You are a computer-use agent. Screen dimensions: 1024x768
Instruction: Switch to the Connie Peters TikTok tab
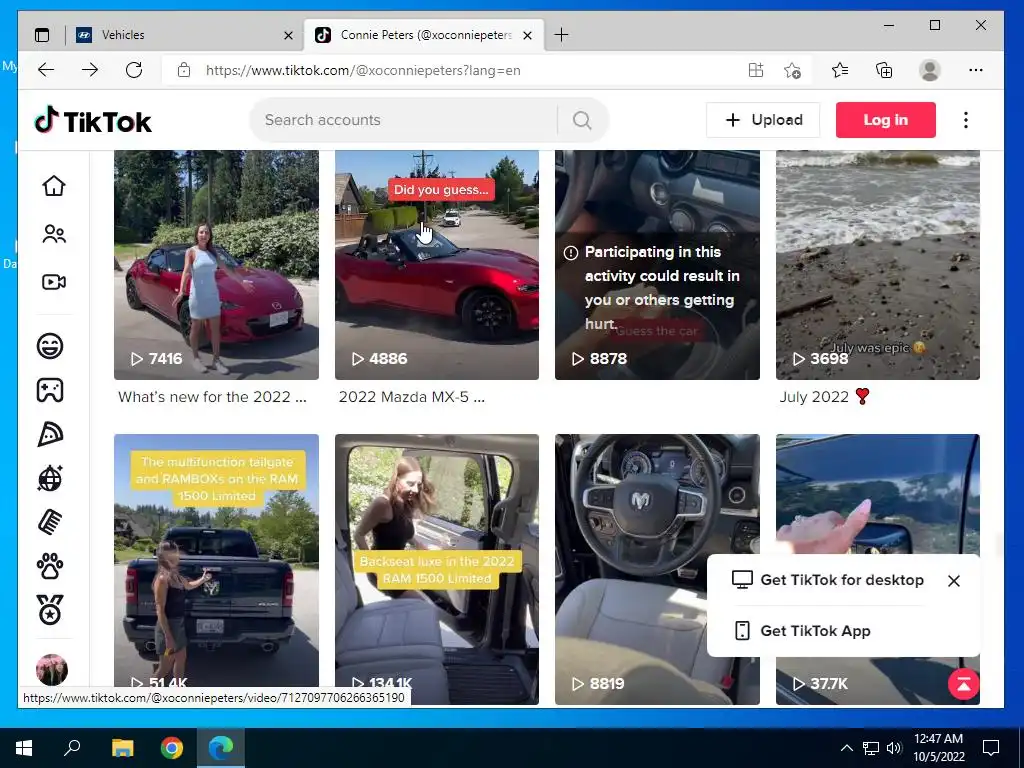coord(424,35)
